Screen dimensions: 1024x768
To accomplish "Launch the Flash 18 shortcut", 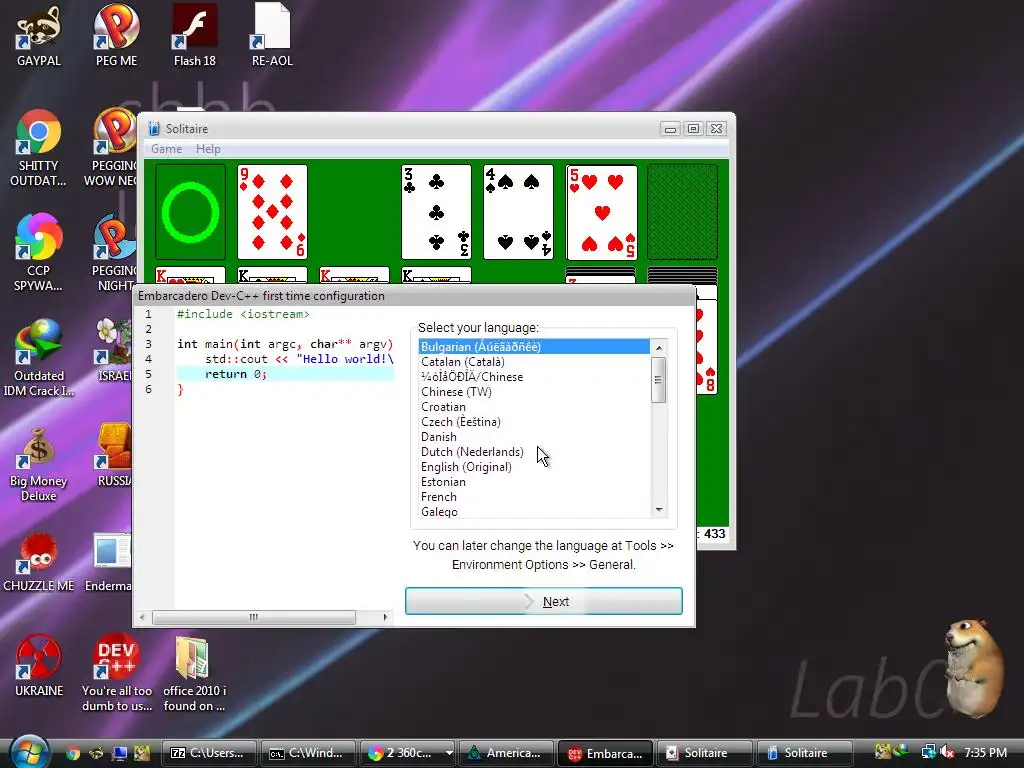I will pyautogui.click(x=195, y=36).
